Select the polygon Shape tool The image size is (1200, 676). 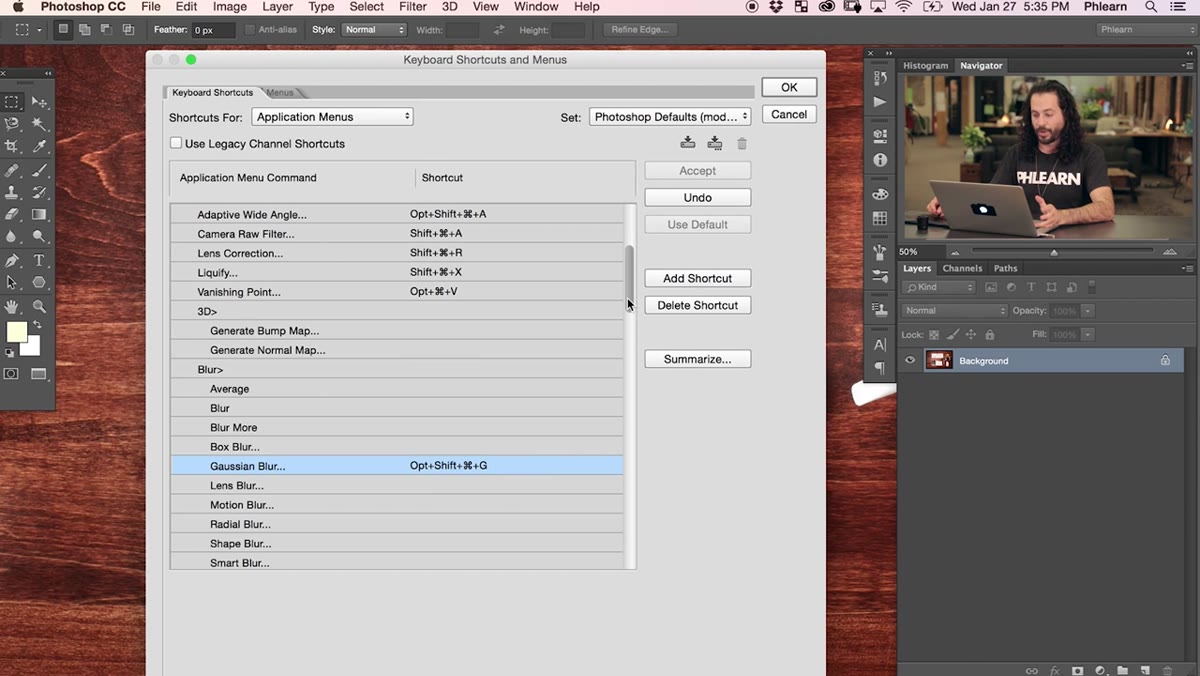coord(39,283)
